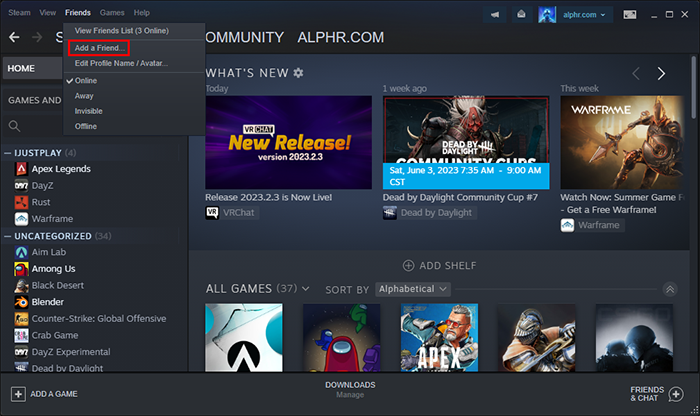The width and height of the screenshot is (700, 416).
Task: Click the Warframe icon in sidebar list
Action: click(21, 219)
